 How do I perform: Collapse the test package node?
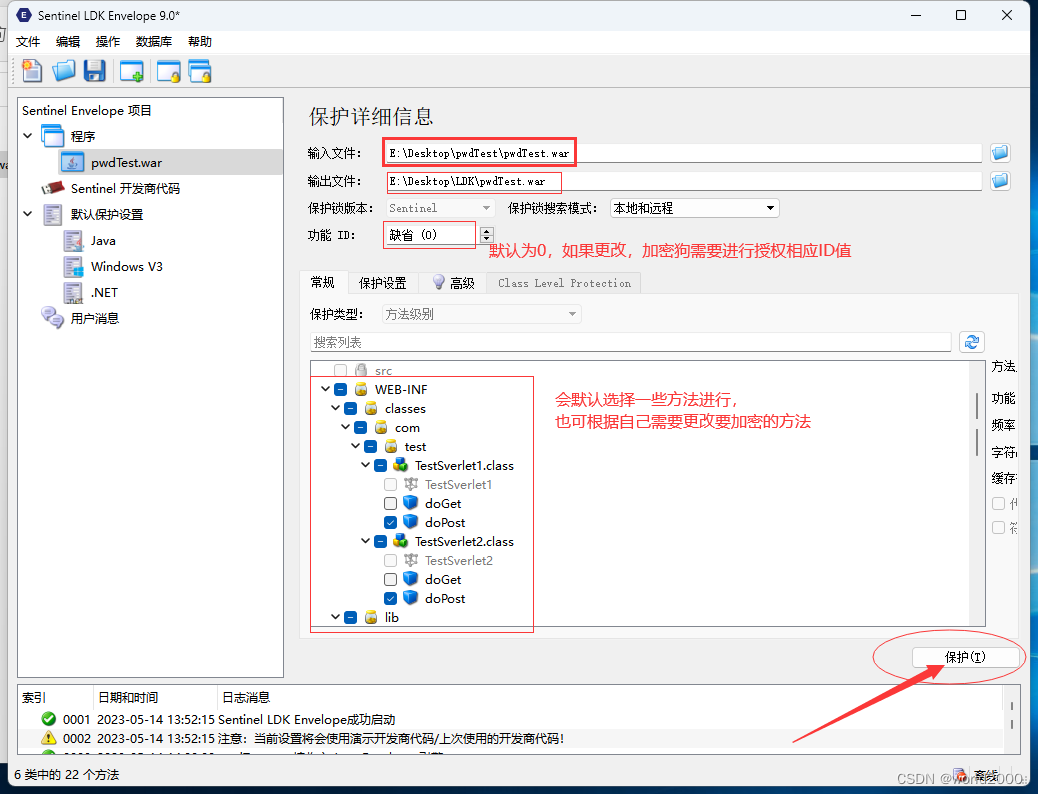coord(355,446)
